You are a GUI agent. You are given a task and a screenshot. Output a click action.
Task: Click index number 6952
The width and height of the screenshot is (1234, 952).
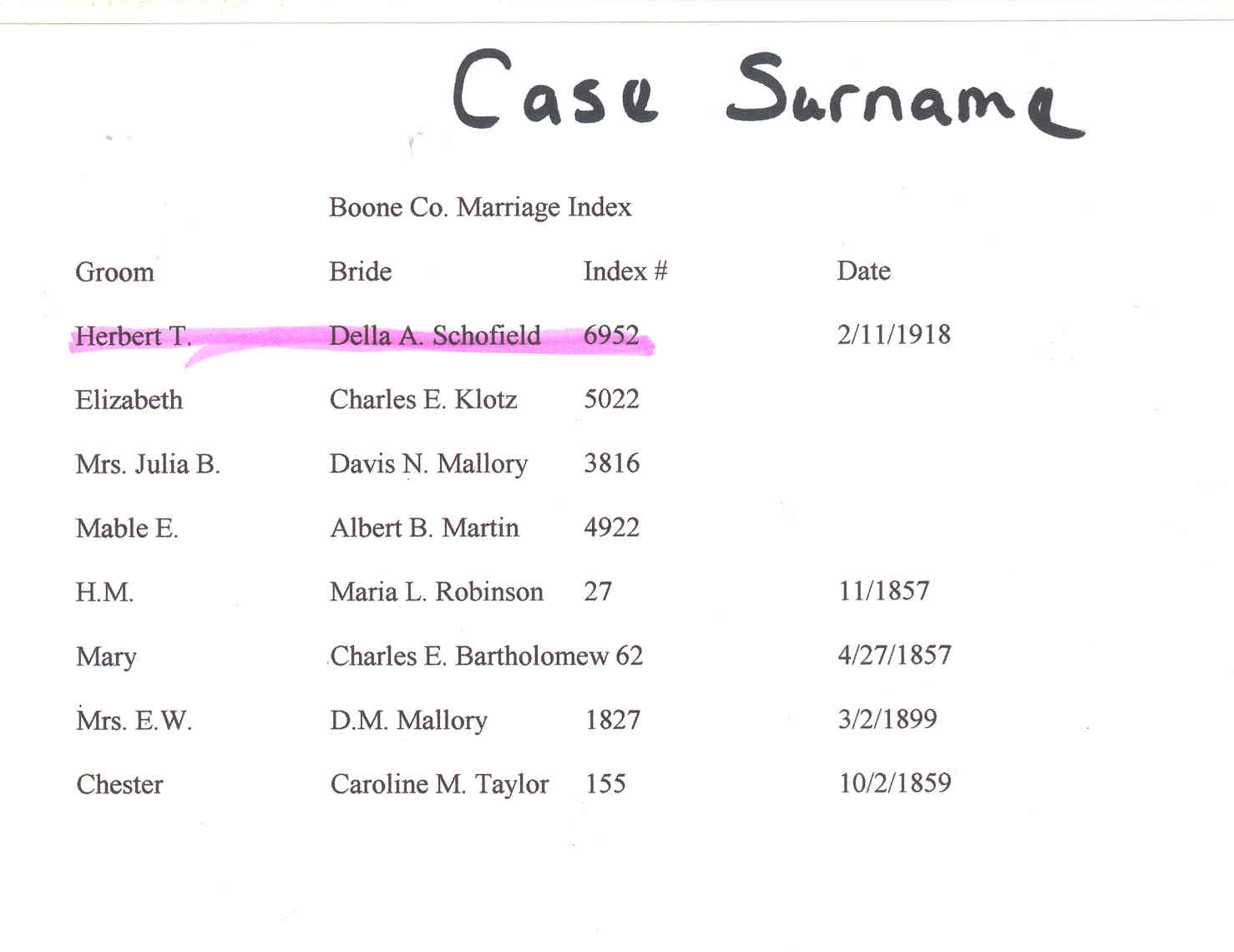(611, 336)
